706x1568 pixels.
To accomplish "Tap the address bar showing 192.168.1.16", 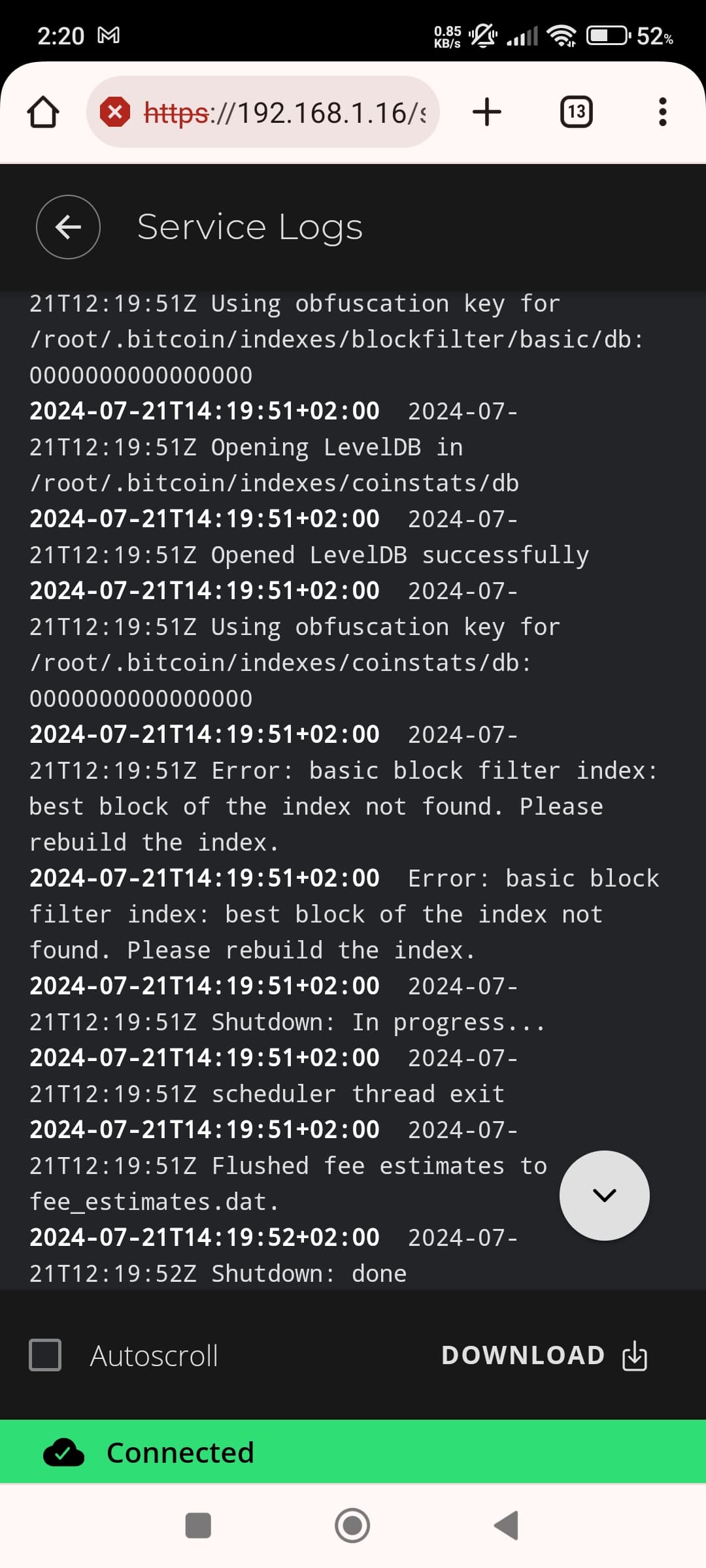I will [281, 111].
